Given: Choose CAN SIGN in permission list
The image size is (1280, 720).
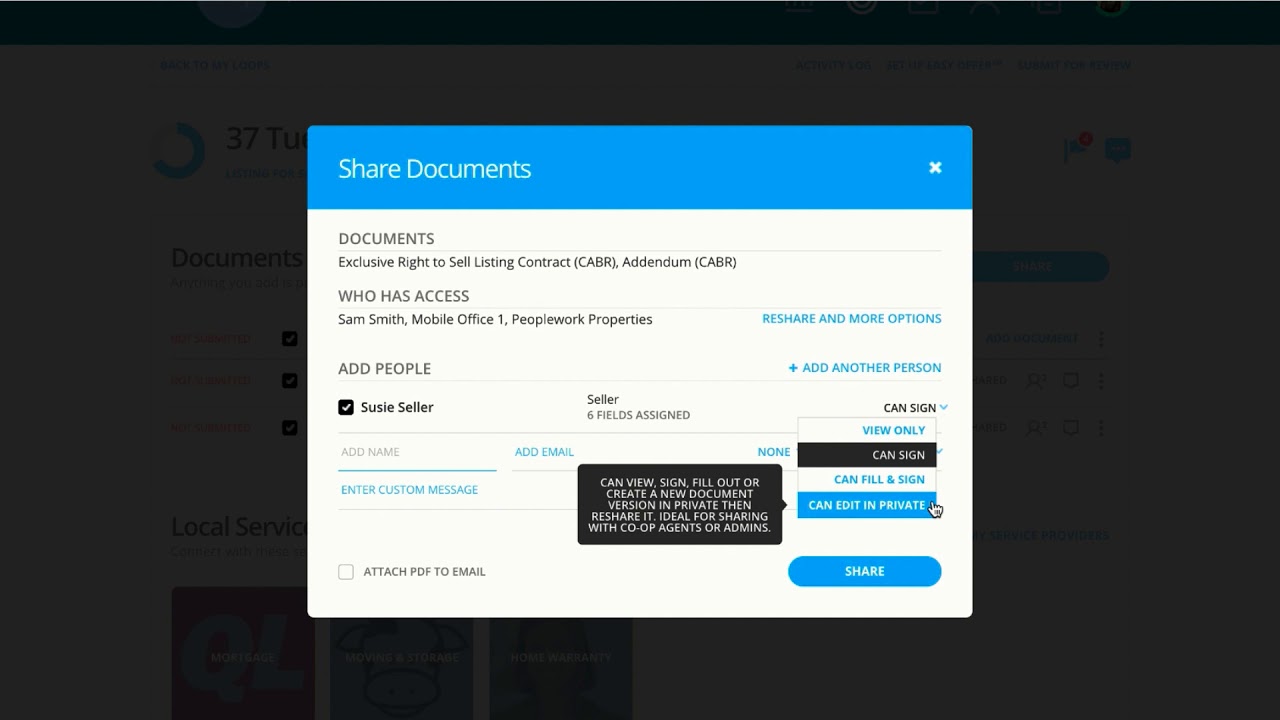Looking at the screenshot, I should pyautogui.click(x=867, y=455).
